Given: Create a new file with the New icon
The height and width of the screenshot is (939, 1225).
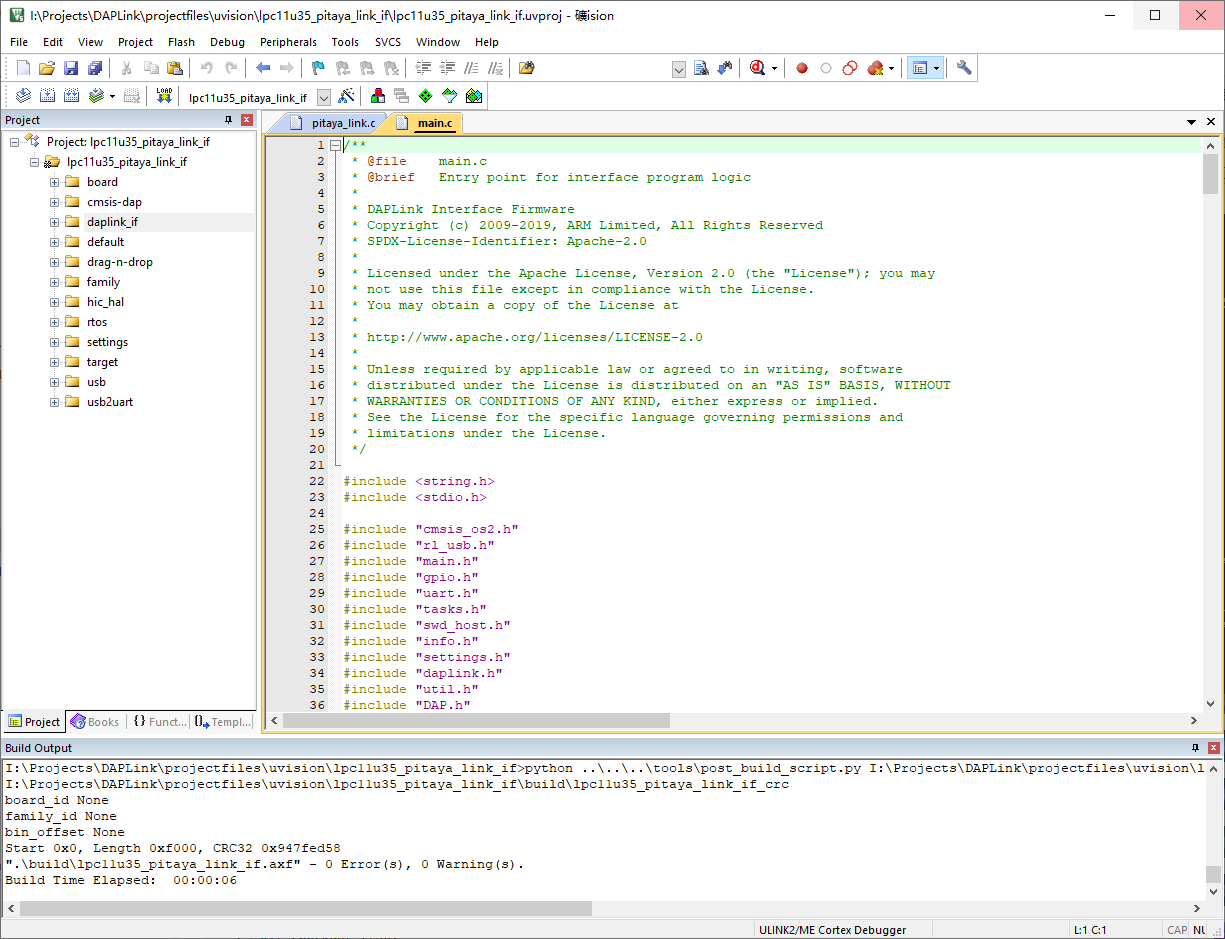Looking at the screenshot, I should pos(23,68).
